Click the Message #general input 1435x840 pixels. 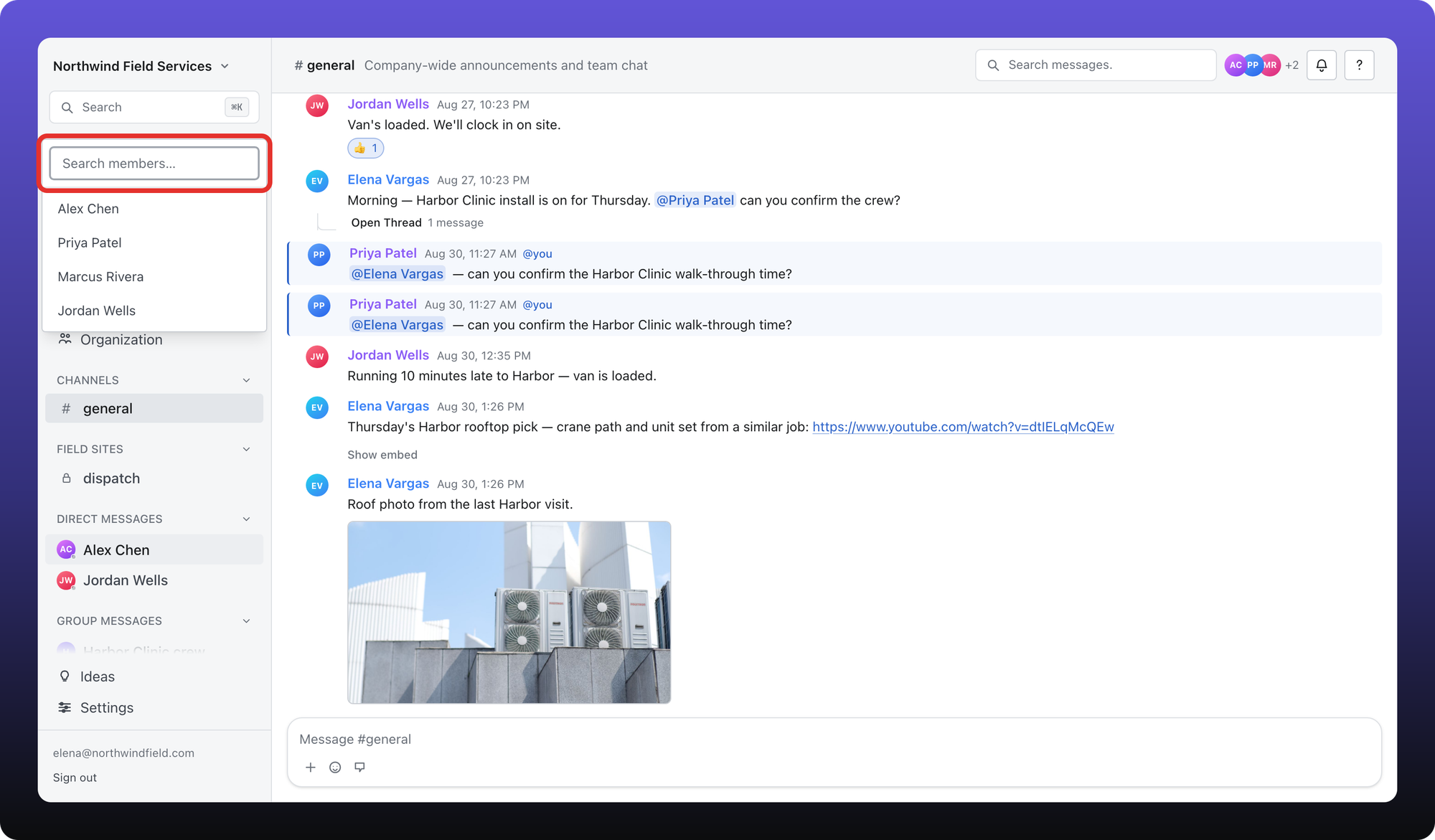[x=834, y=740]
